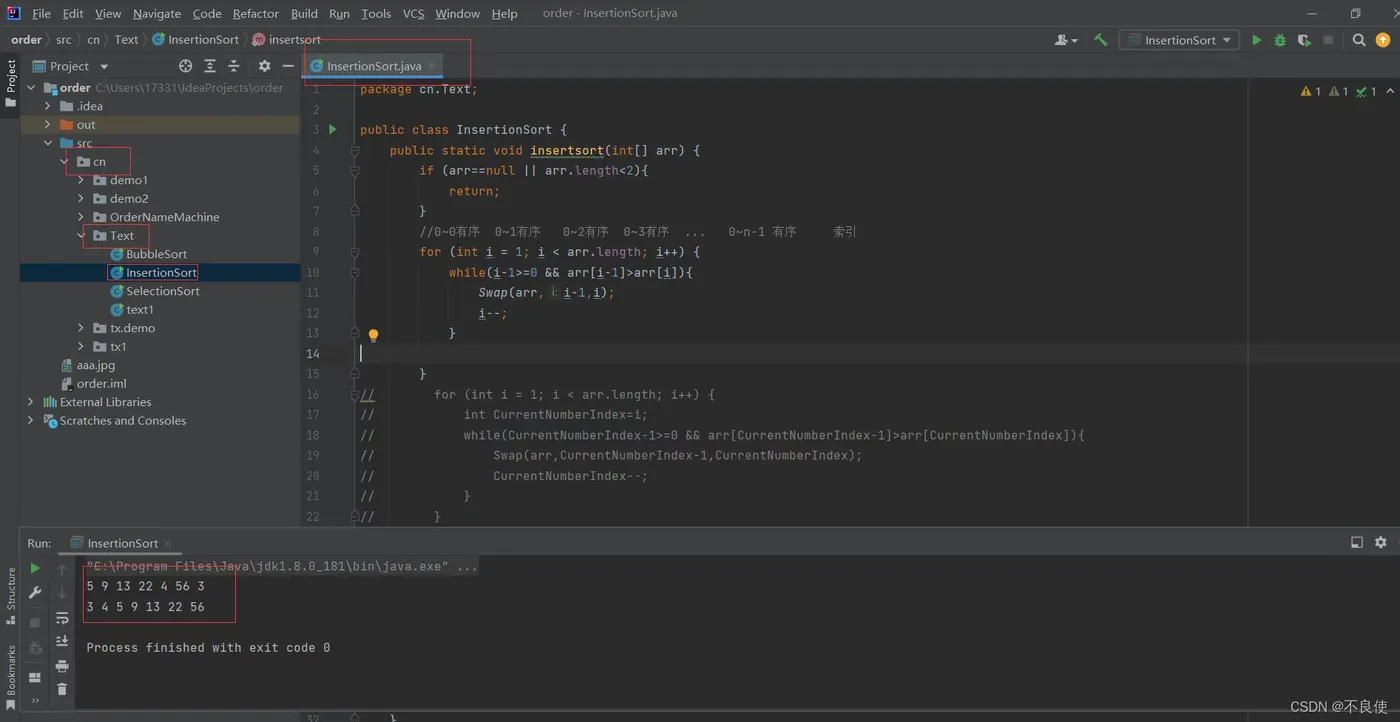Viewport: 1400px width, 722px height.
Task: Toggle the Project tool window side tab
Action: tap(10, 83)
